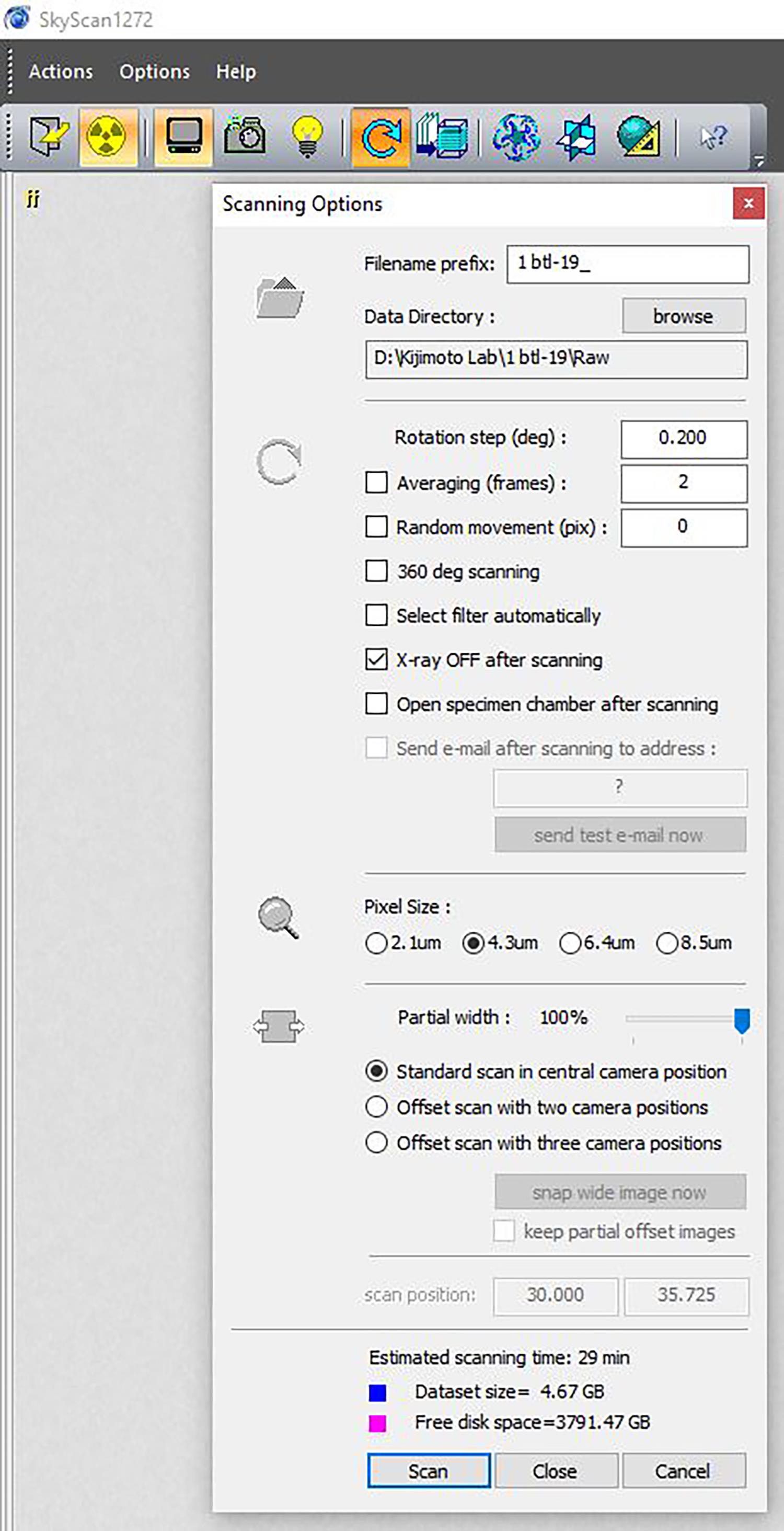Click the partial width arrows icon
Viewport: 784px width, 1531px height.
click(x=279, y=1026)
